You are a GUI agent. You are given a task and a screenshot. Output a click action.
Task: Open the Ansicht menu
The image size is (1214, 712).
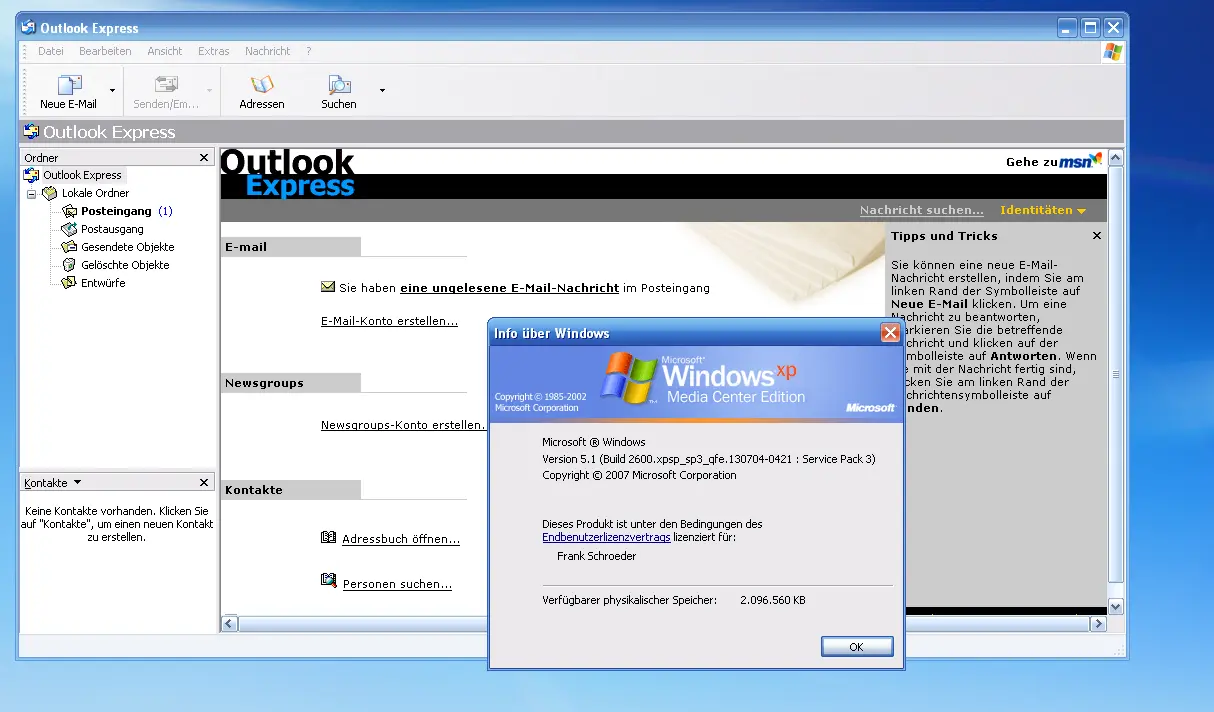coord(165,51)
